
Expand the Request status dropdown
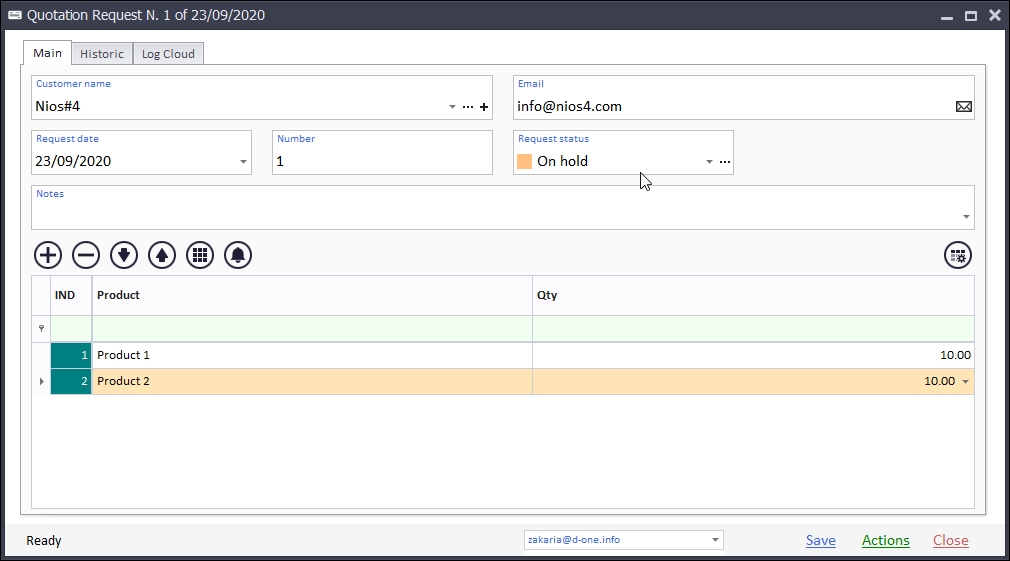click(x=709, y=162)
